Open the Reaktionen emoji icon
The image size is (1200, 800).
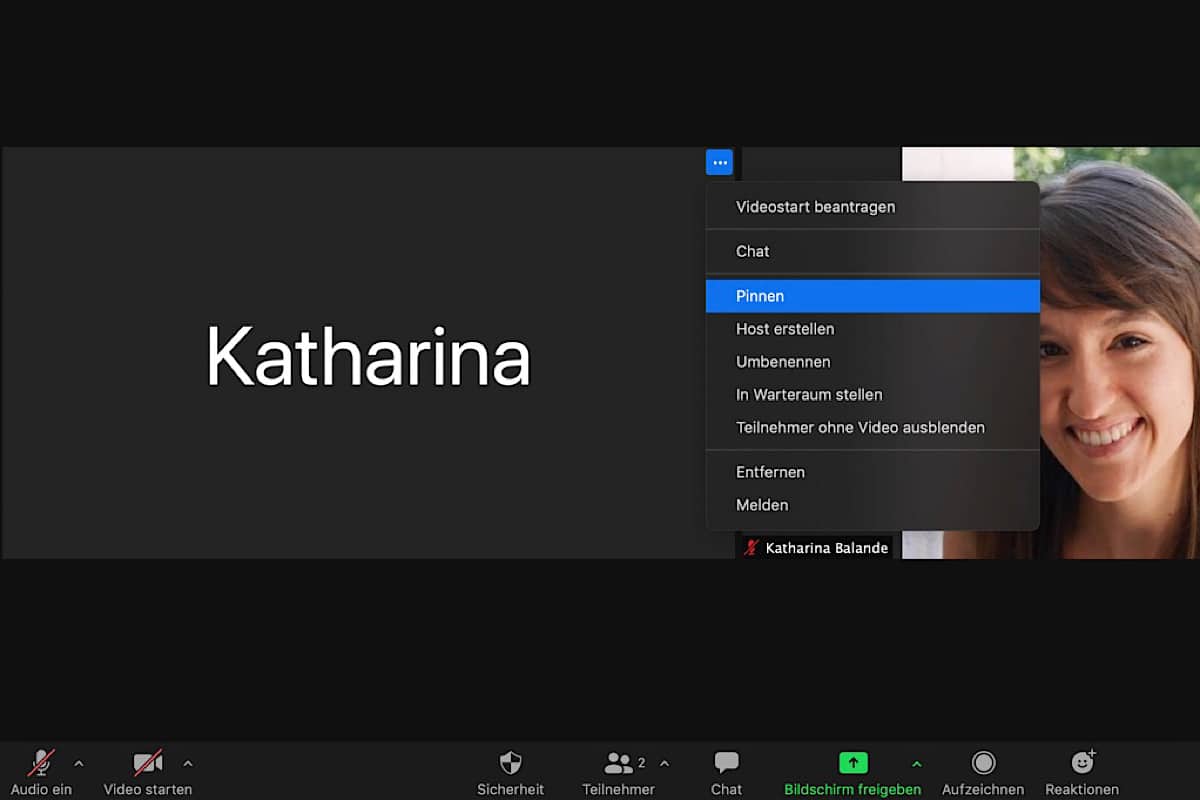click(1082, 763)
